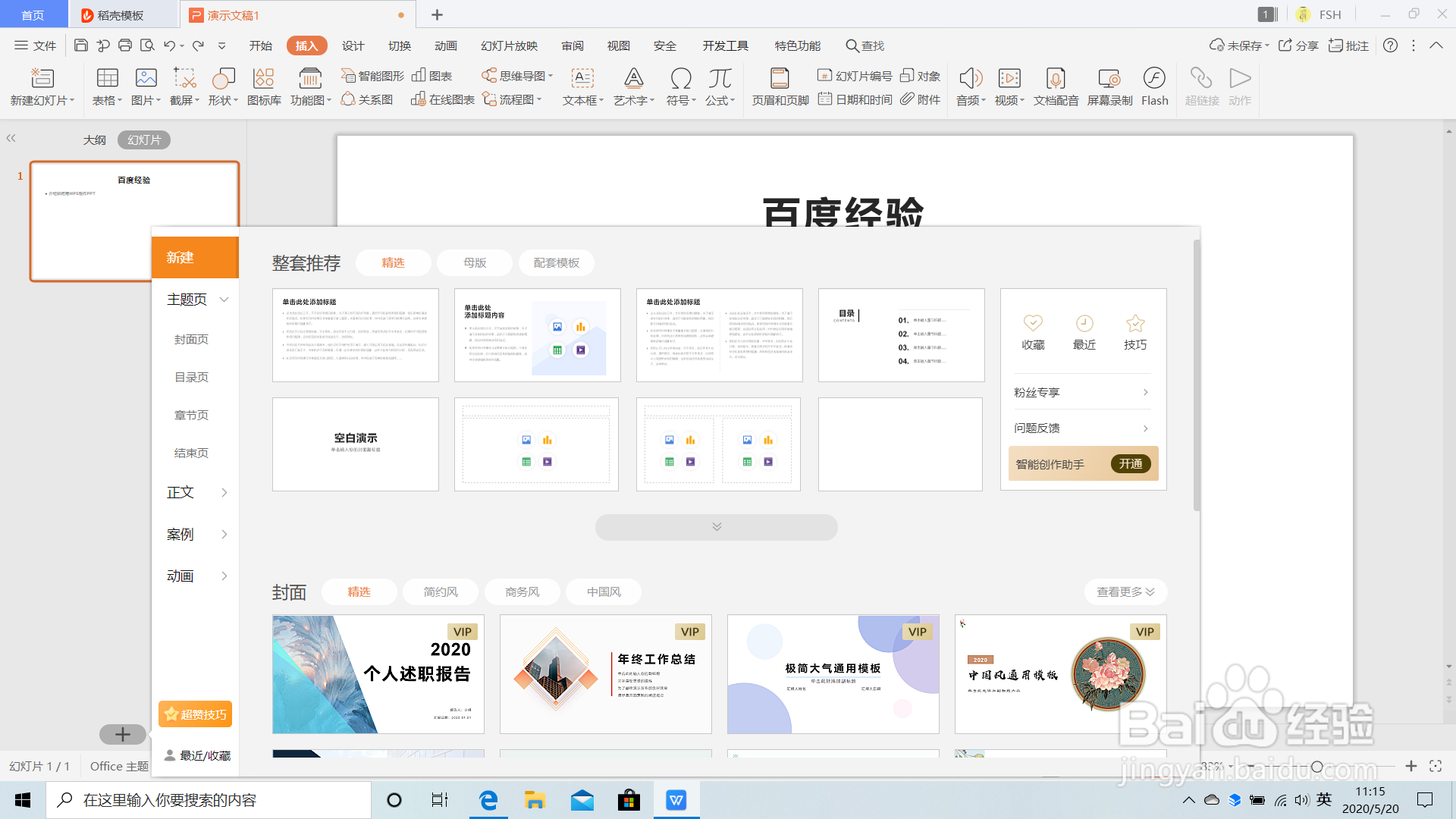Select the 中国风 cover style filter
The width and height of the screenshot is (1456, 819).
coord(604,591)
